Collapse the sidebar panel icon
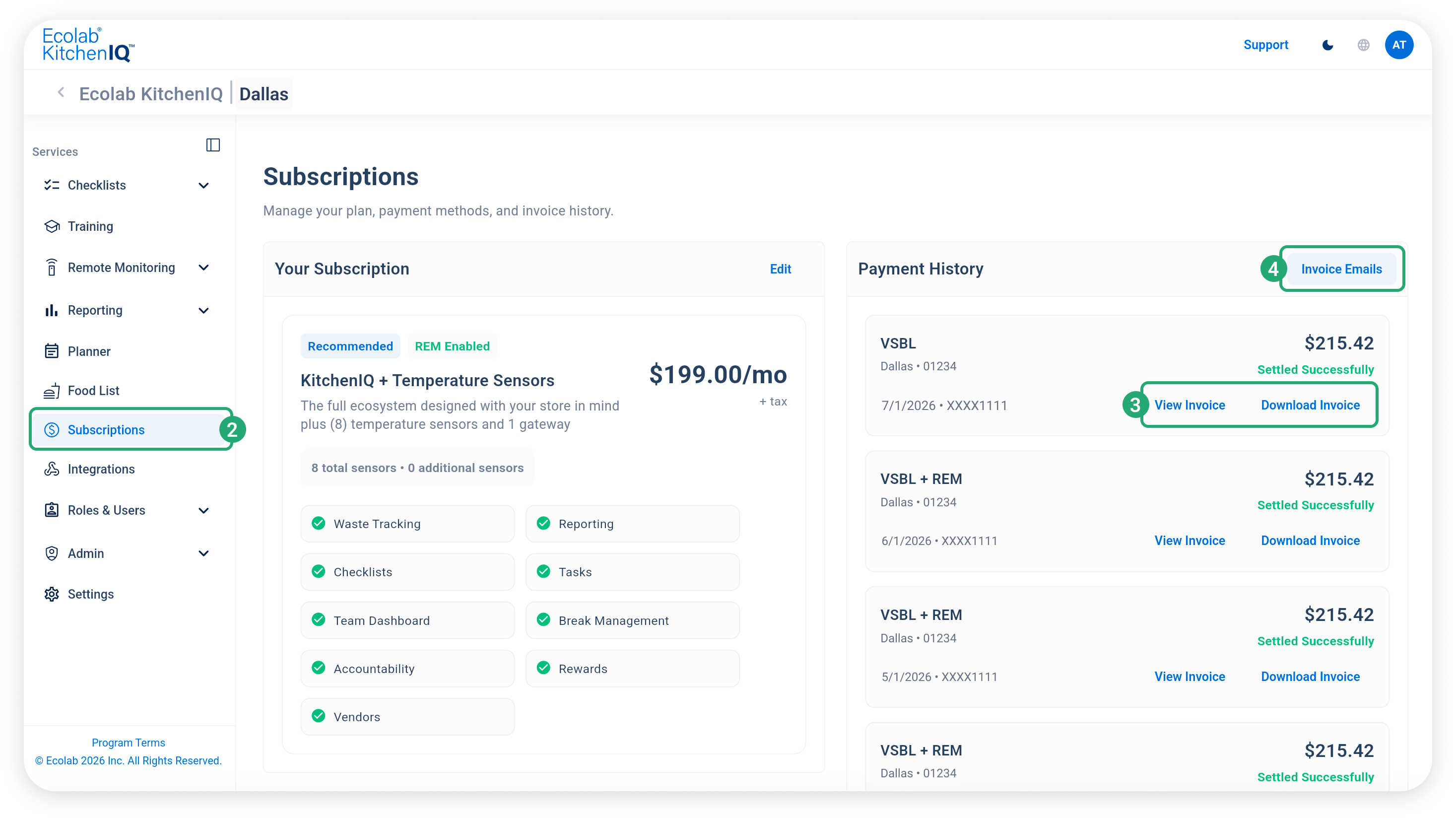Image resolution: width=1456 pixels, height=819 pixels. 213,145
